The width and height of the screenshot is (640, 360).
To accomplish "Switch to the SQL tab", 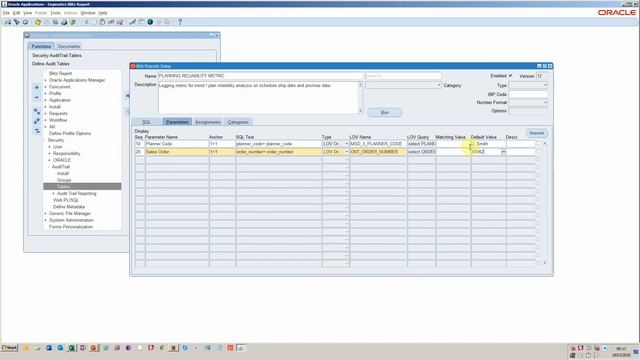I will coord(146,122).
